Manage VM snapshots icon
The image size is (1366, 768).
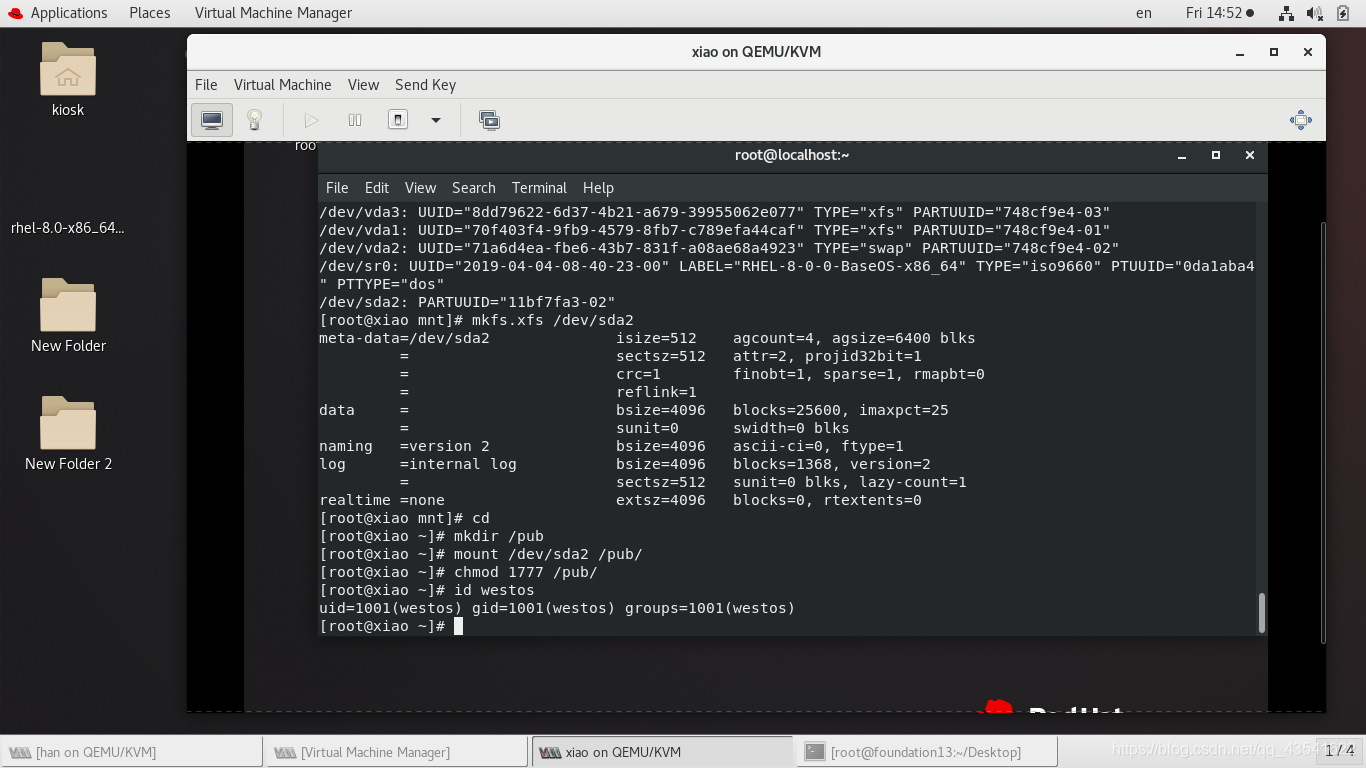click(x=489, y=120)
